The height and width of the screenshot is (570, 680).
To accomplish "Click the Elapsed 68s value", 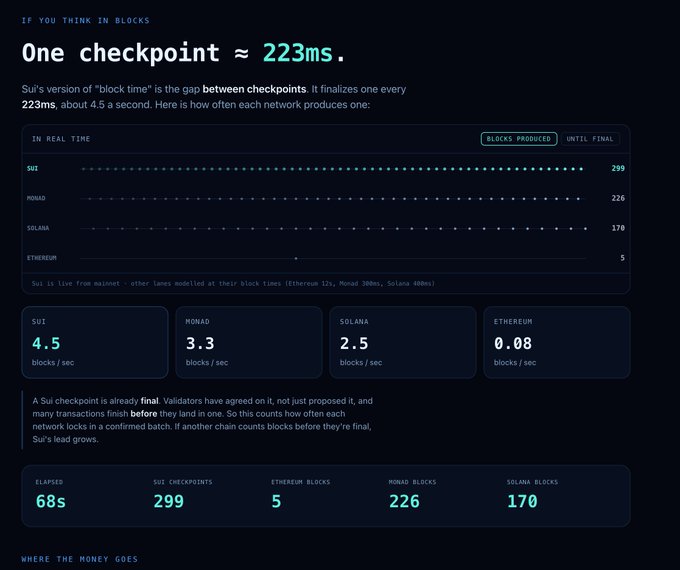I will [51, 501].
